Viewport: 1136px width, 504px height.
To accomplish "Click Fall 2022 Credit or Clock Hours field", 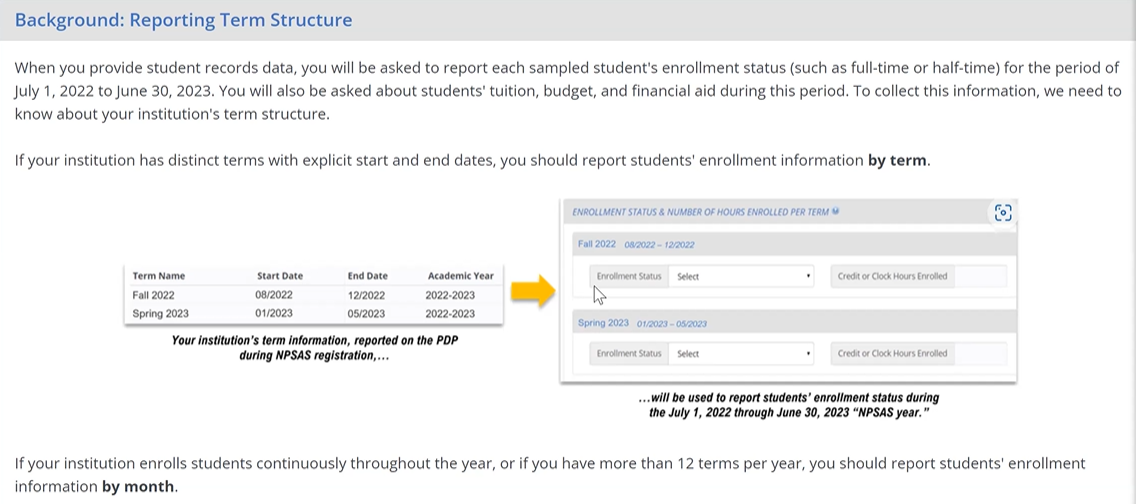I will point(980,277).
